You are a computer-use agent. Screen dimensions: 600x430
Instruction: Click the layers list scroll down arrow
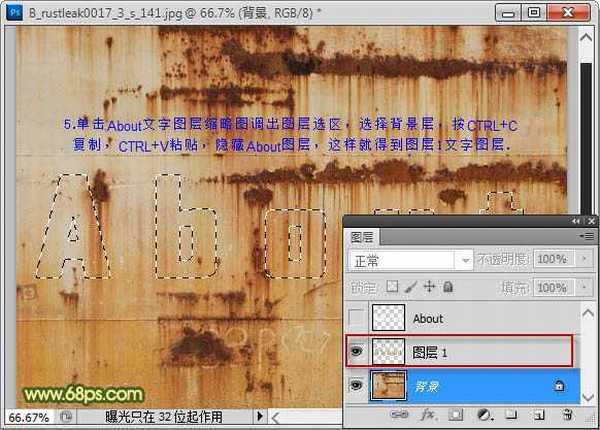tap(588, 397)
